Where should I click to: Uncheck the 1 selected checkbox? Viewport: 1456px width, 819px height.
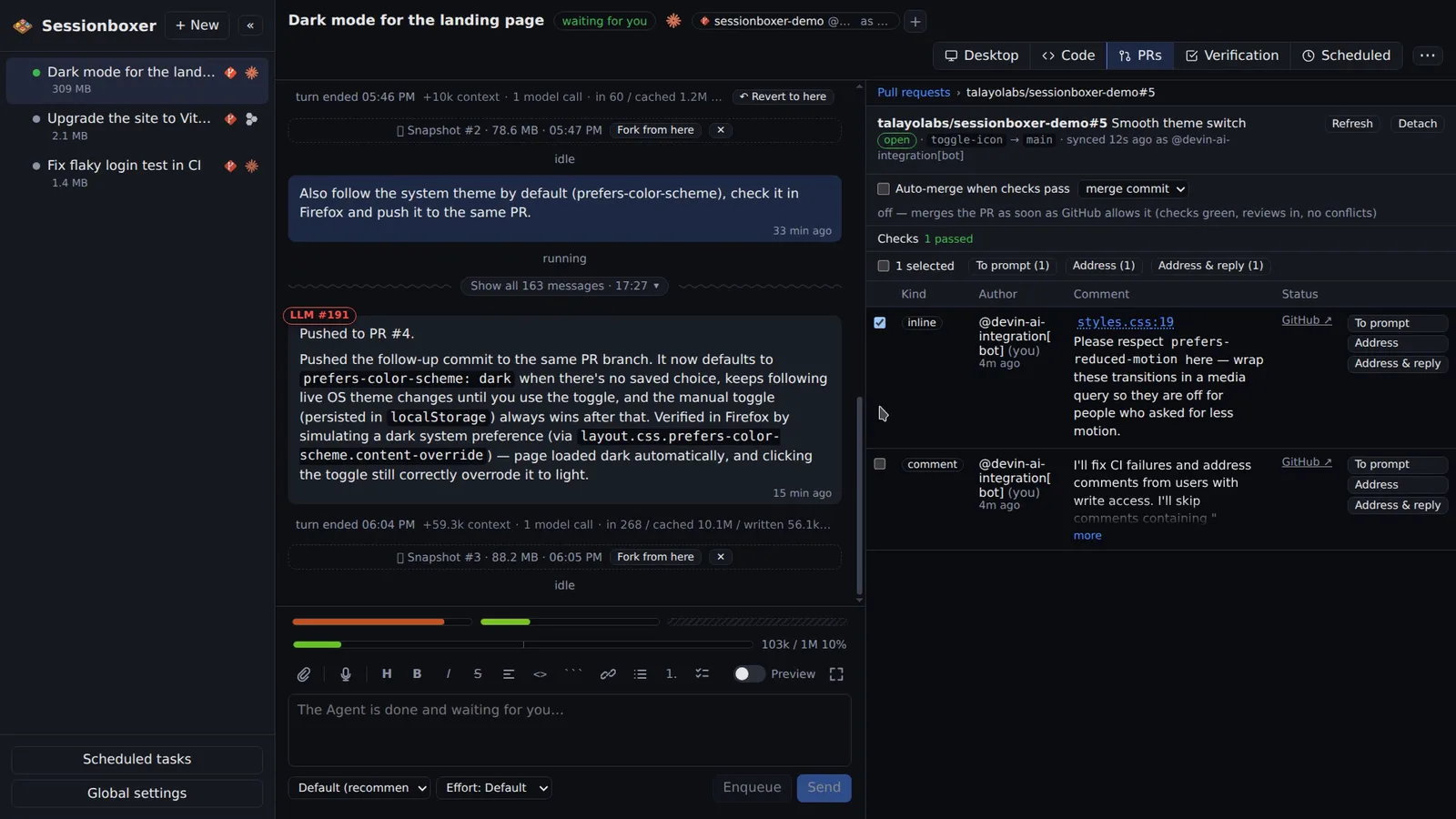883,266
